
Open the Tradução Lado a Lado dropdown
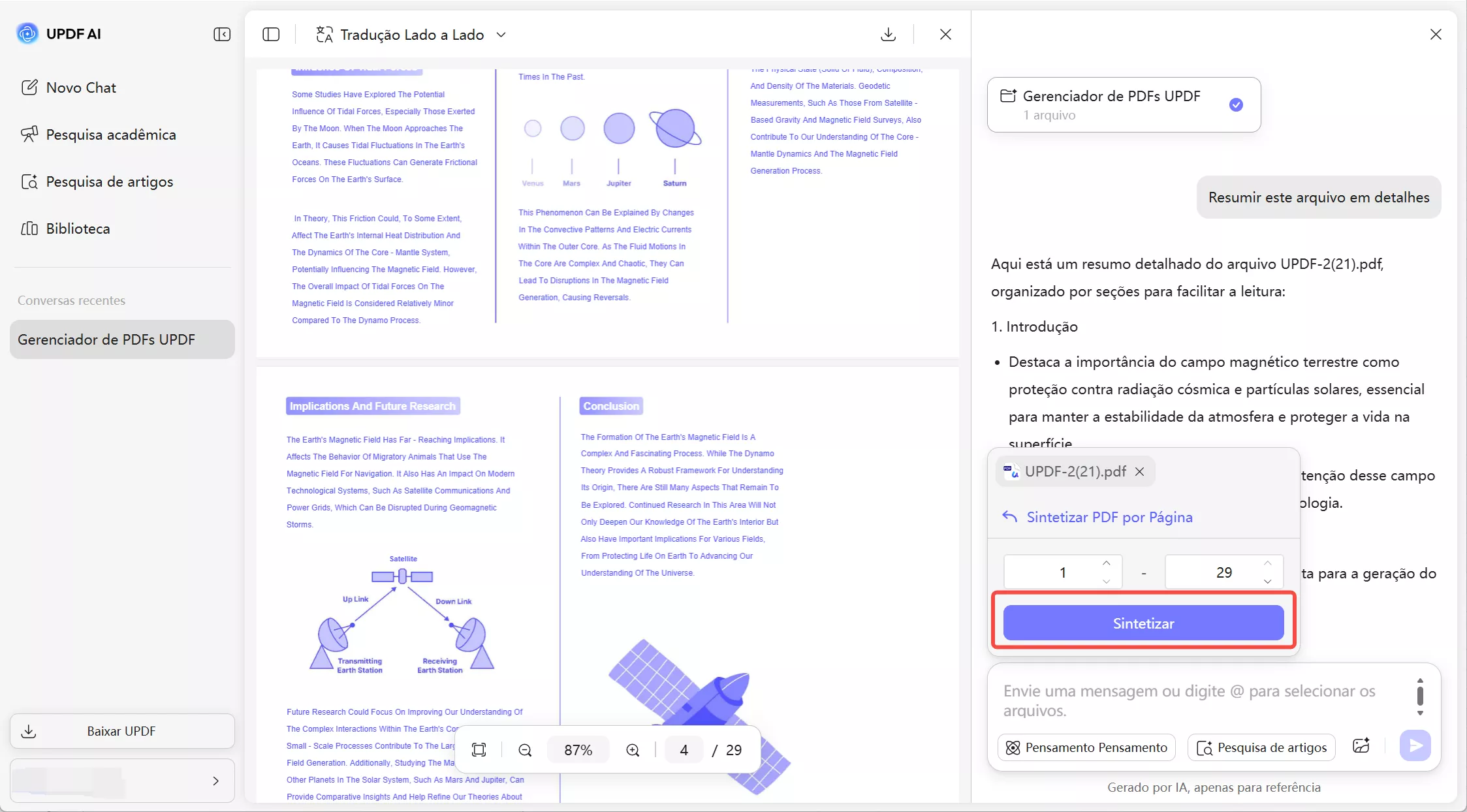point(501,35)
